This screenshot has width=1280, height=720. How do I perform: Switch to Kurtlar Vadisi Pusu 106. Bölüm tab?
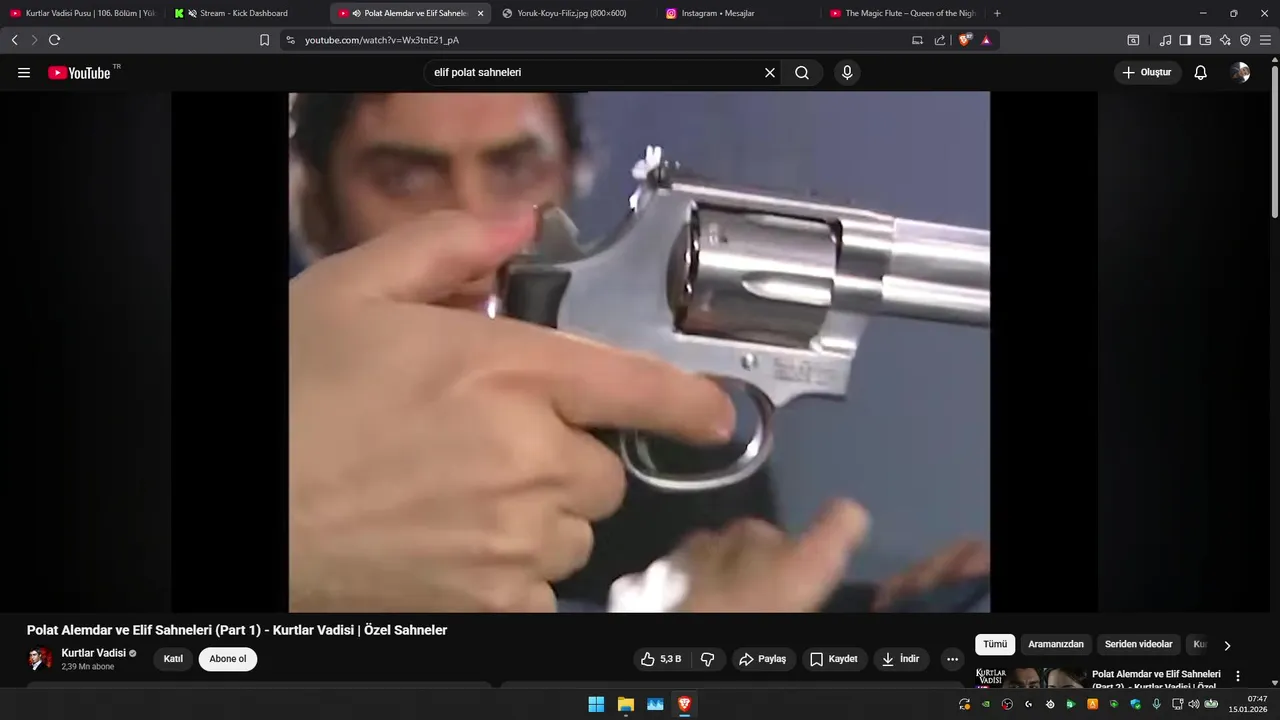coord(82,13)
